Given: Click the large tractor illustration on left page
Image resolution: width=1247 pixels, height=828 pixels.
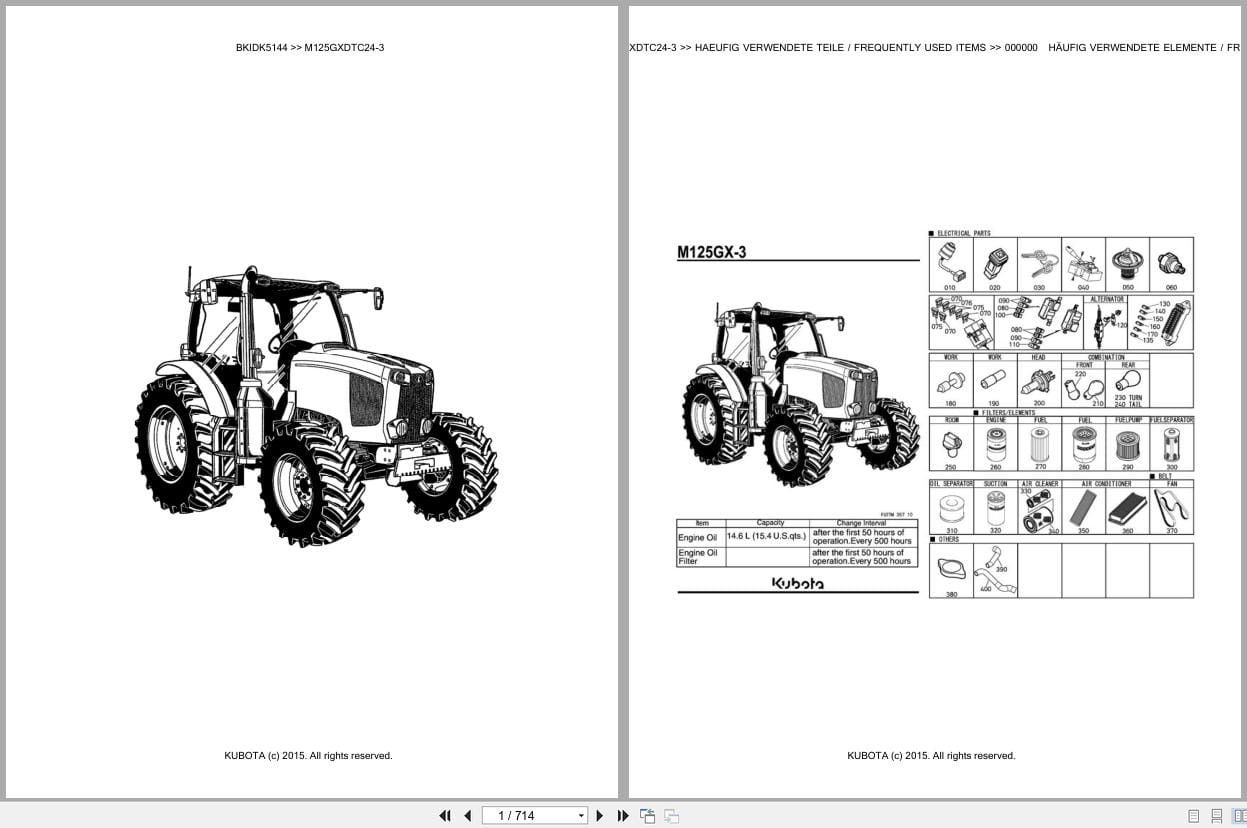Looking at the screenshot, I should pyautogui.click(x=316, y=405).
